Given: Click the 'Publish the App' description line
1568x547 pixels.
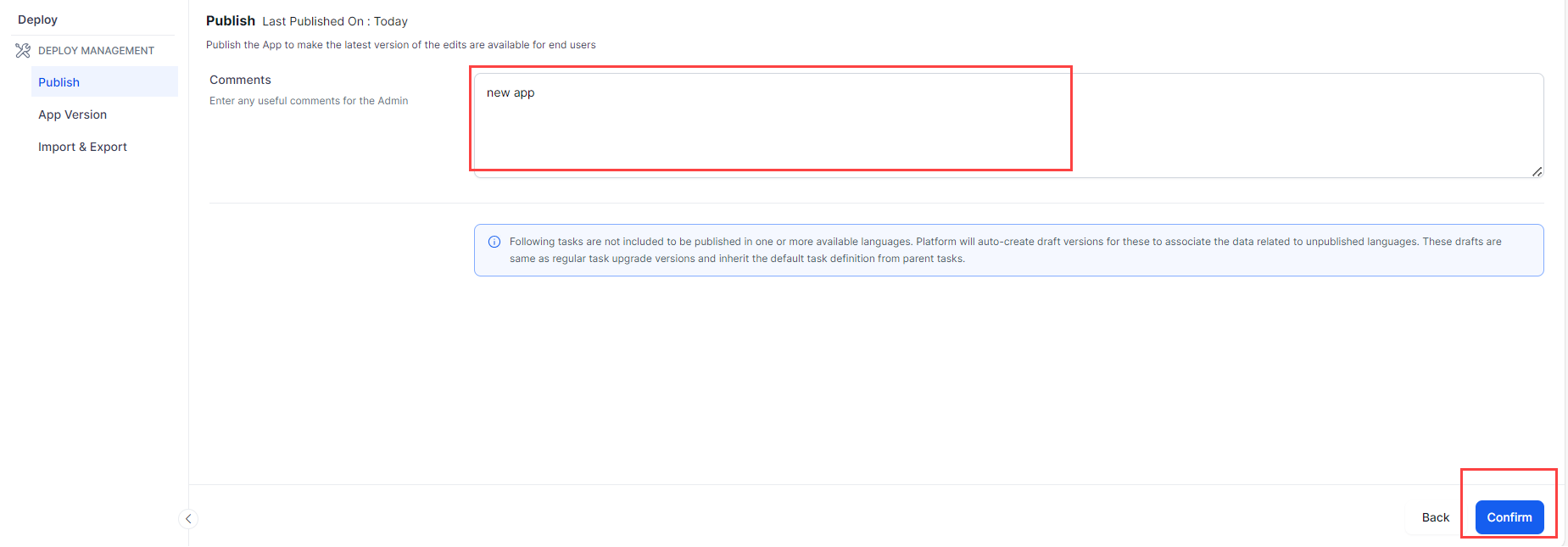Looking at the screenshot, I should [x=400, y=45].
